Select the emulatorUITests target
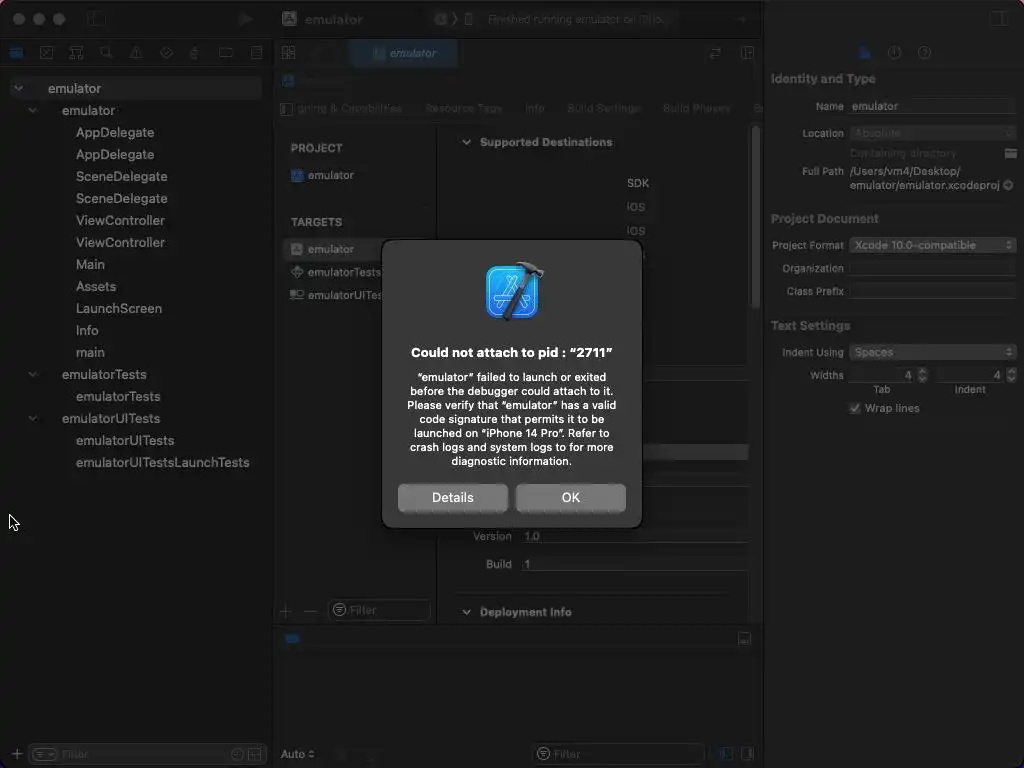The height and width of the screenshot is (768, 1024). (x=336, y=295)
